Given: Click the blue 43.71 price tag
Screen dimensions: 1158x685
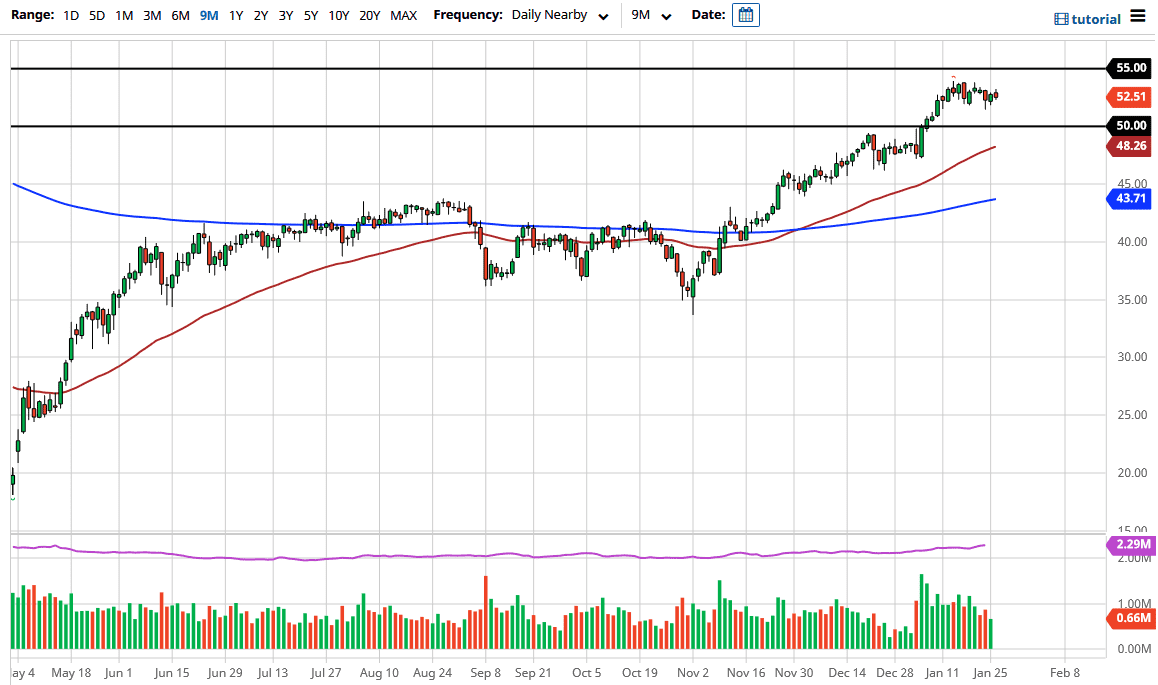Looking at the screenshot, I should point(1129,199).
